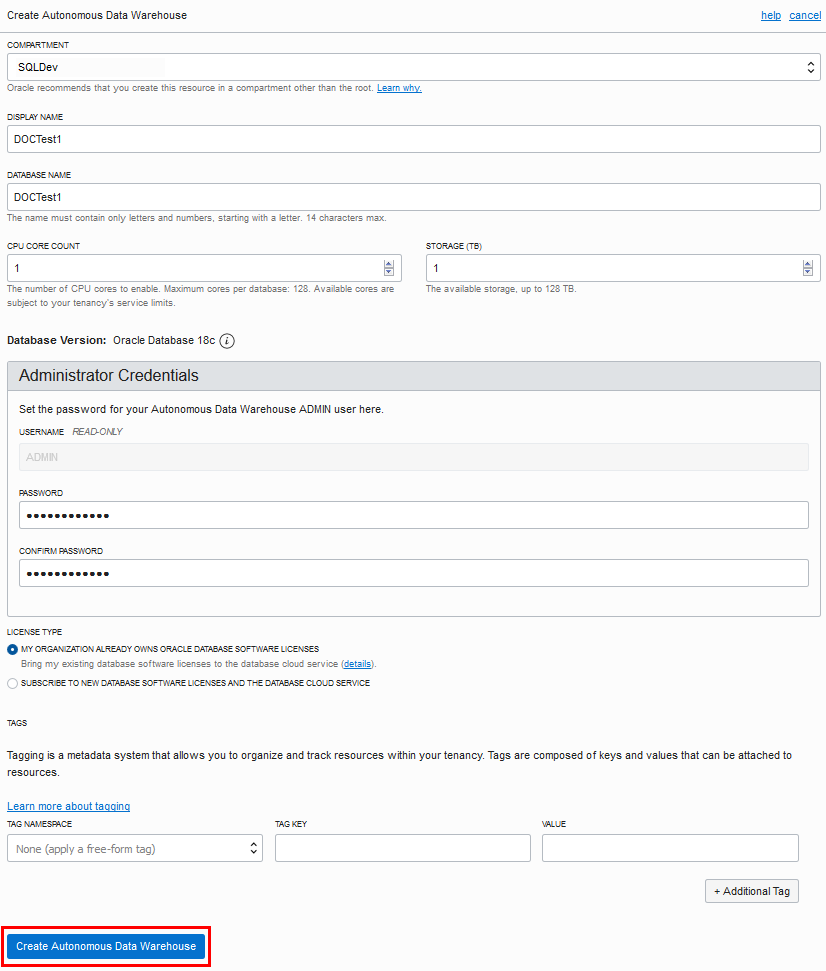Decrease Storage (TB) with the down stepper
Viewport: 826px width, 971px height.
(x=808, y=272)
